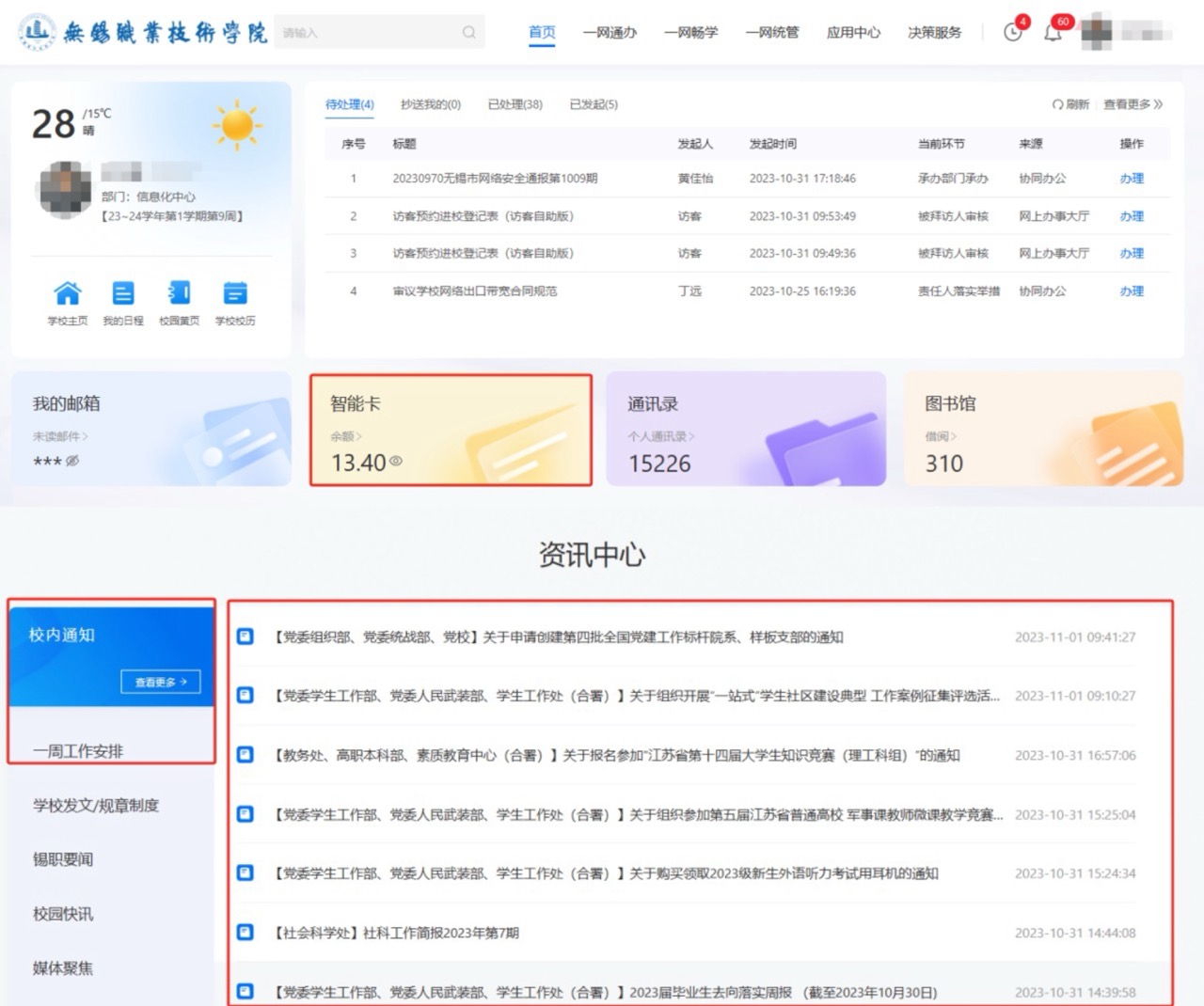Click 办理 for the 丁远 task row

click(1132, 291)
